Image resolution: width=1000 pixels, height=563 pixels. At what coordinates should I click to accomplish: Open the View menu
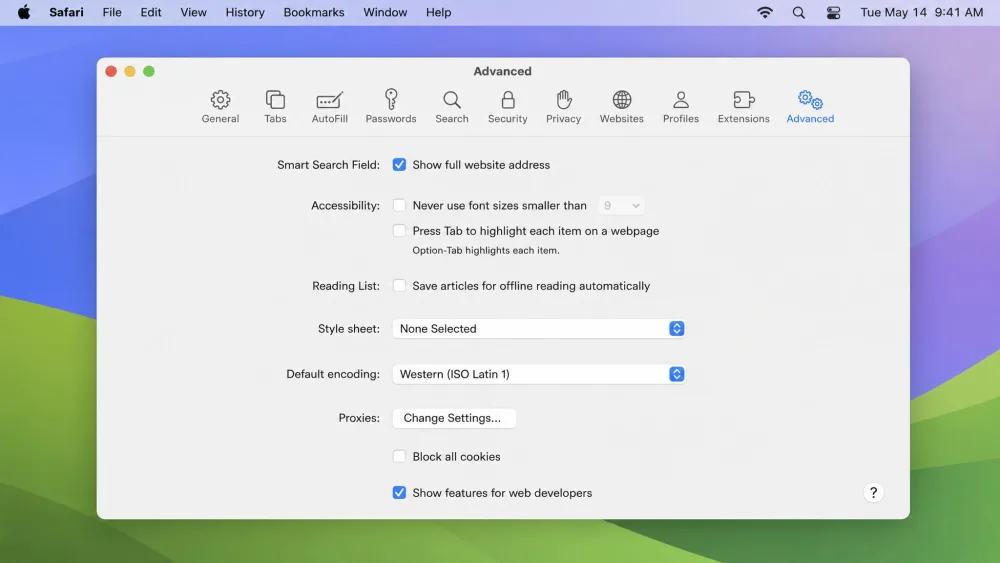[193, 12]
